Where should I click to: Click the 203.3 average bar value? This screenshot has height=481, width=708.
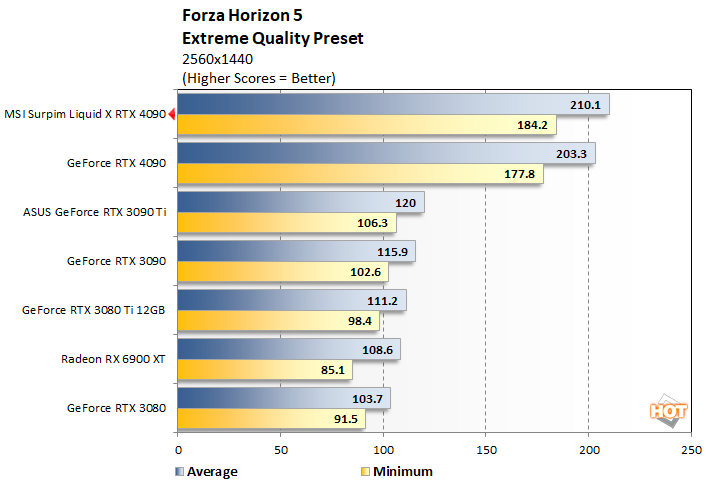(x=571, y=154)
